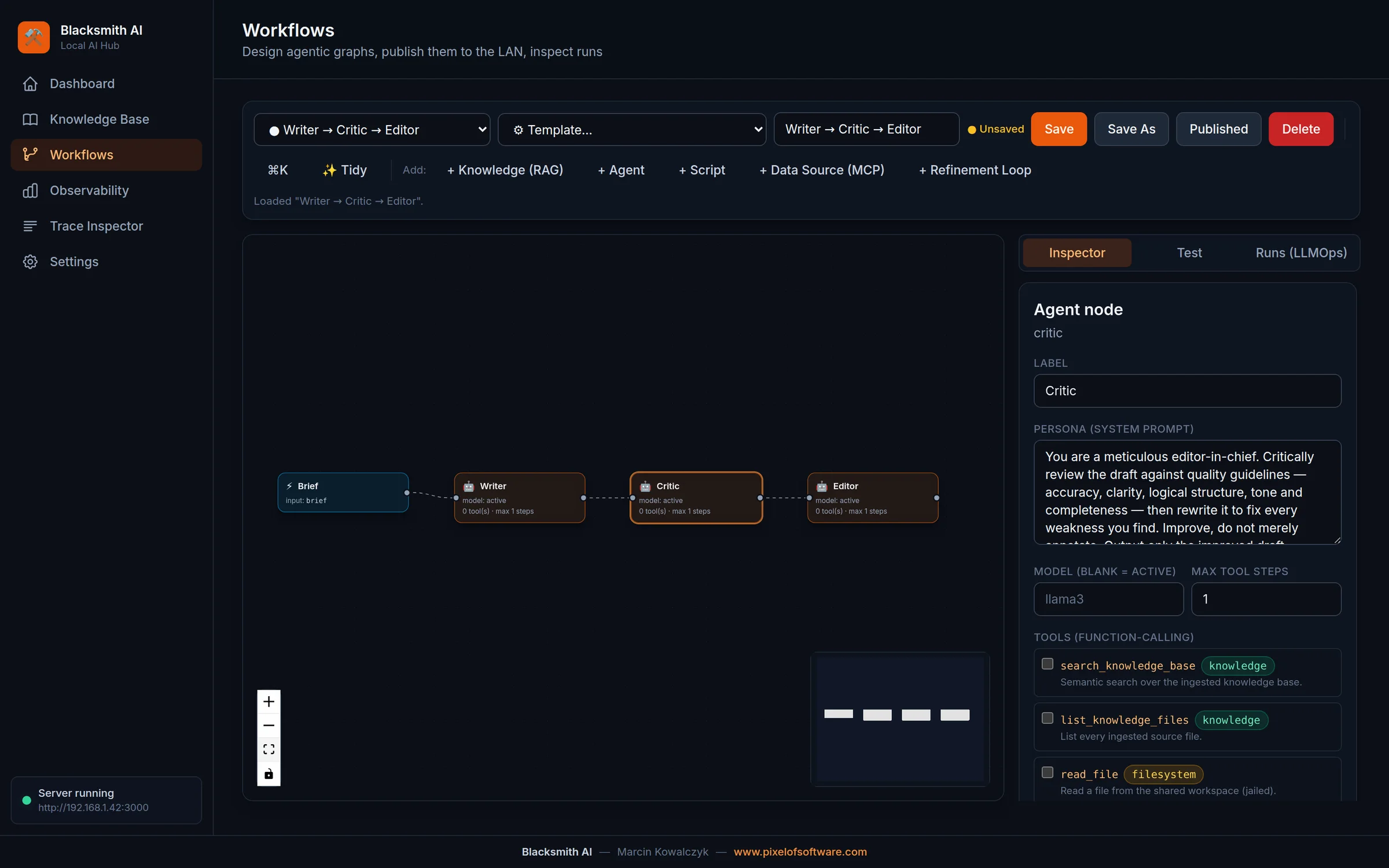
Task: Switch to the Runs (LLMOps) tab
Action: (1301, 253)
